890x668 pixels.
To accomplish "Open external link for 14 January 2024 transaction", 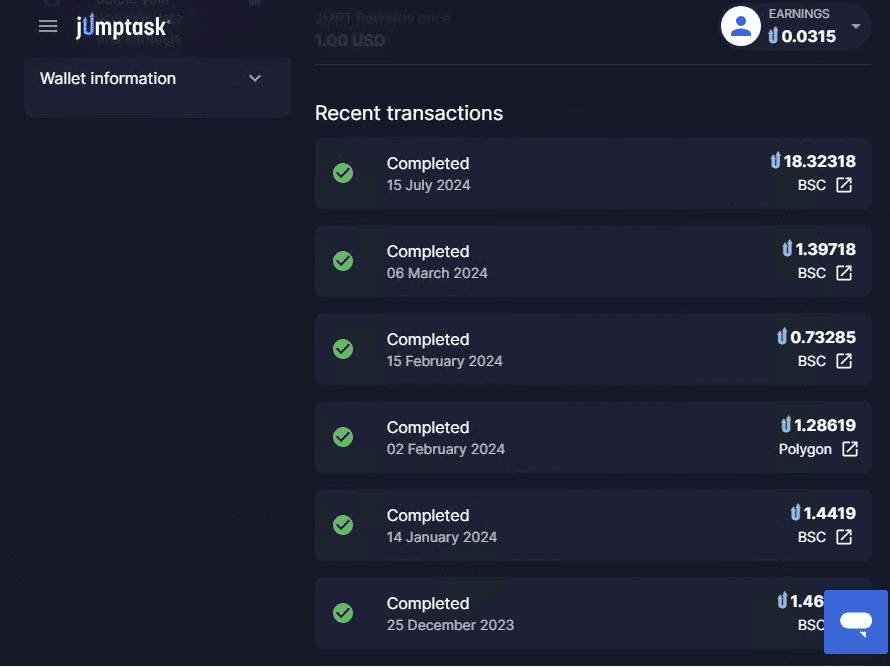I will click(x=844, y=537).
